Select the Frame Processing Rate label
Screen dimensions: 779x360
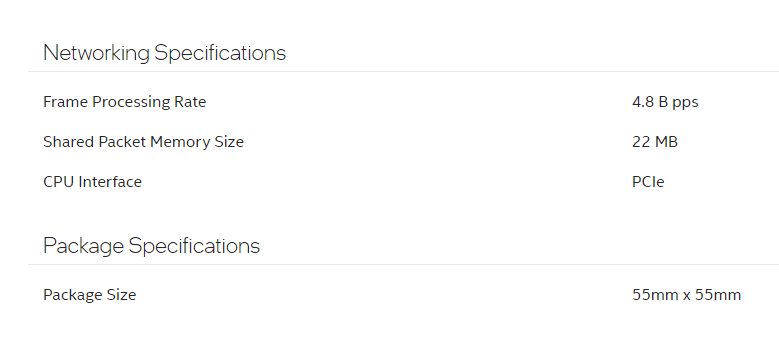[x=125, y=102]
